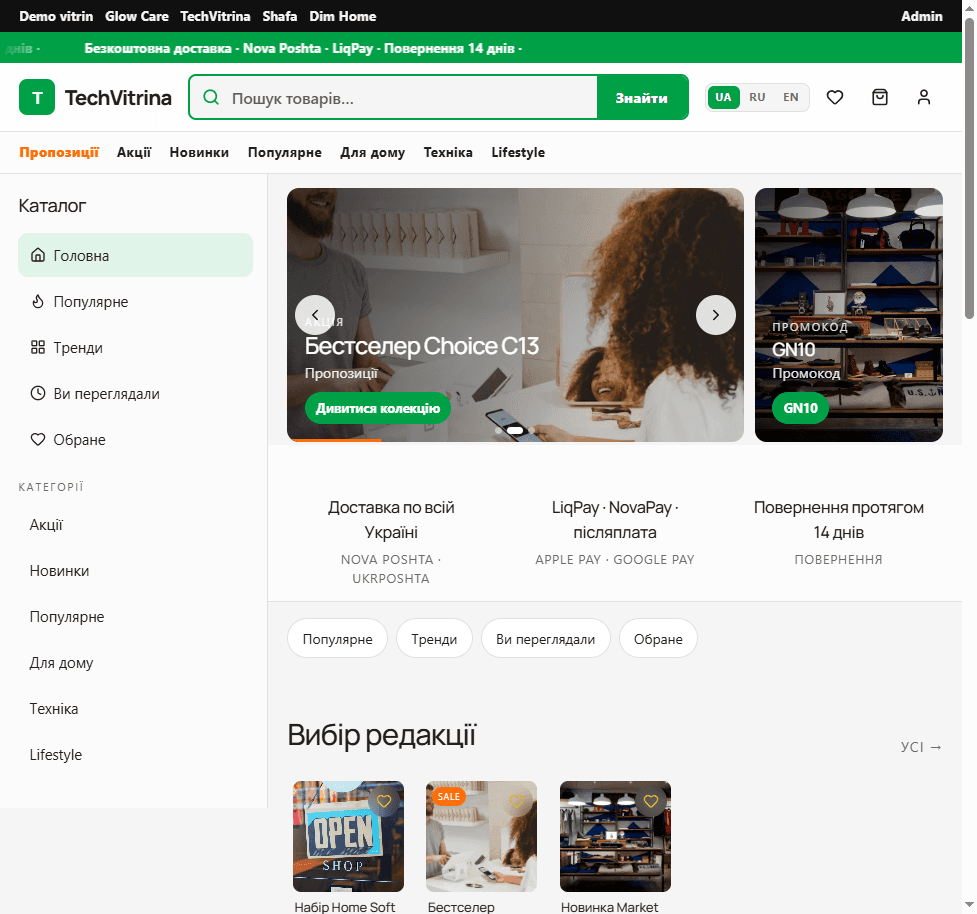Go to previous banner slide arrow

(x=315, y=315)
